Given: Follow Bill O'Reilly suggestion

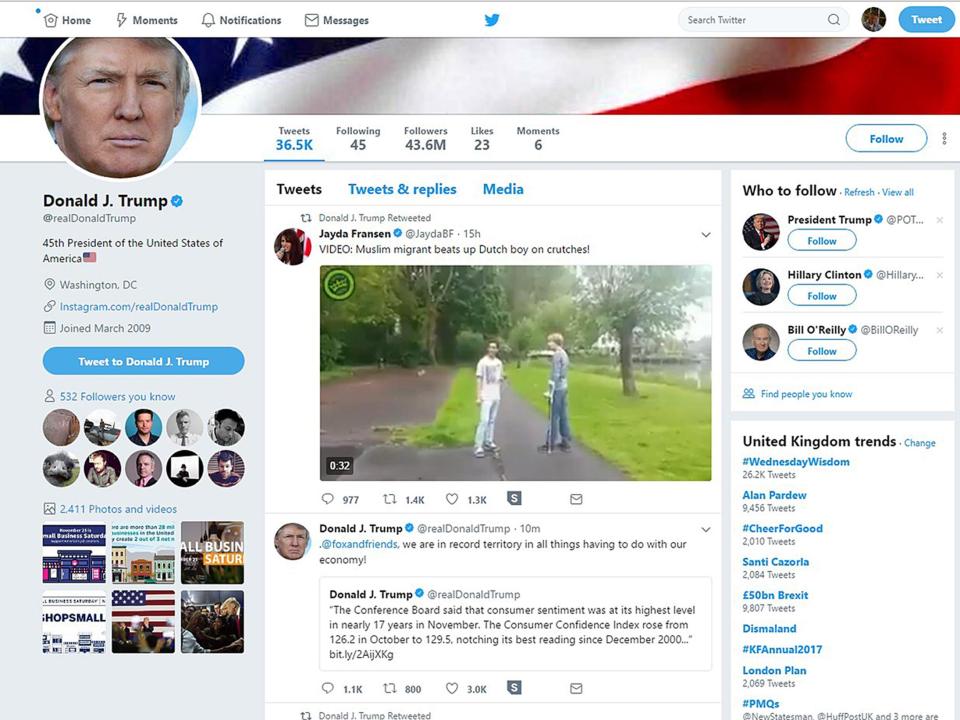Looking at the screenshot, I should pyautogui.click(x=822, y=351).
